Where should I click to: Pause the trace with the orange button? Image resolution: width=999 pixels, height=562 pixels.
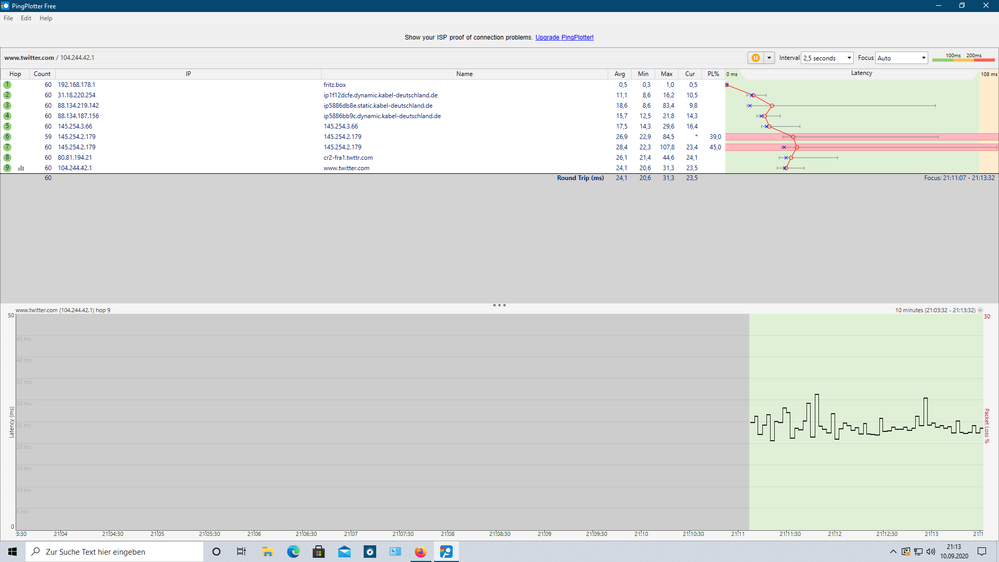tap(756, 58)
